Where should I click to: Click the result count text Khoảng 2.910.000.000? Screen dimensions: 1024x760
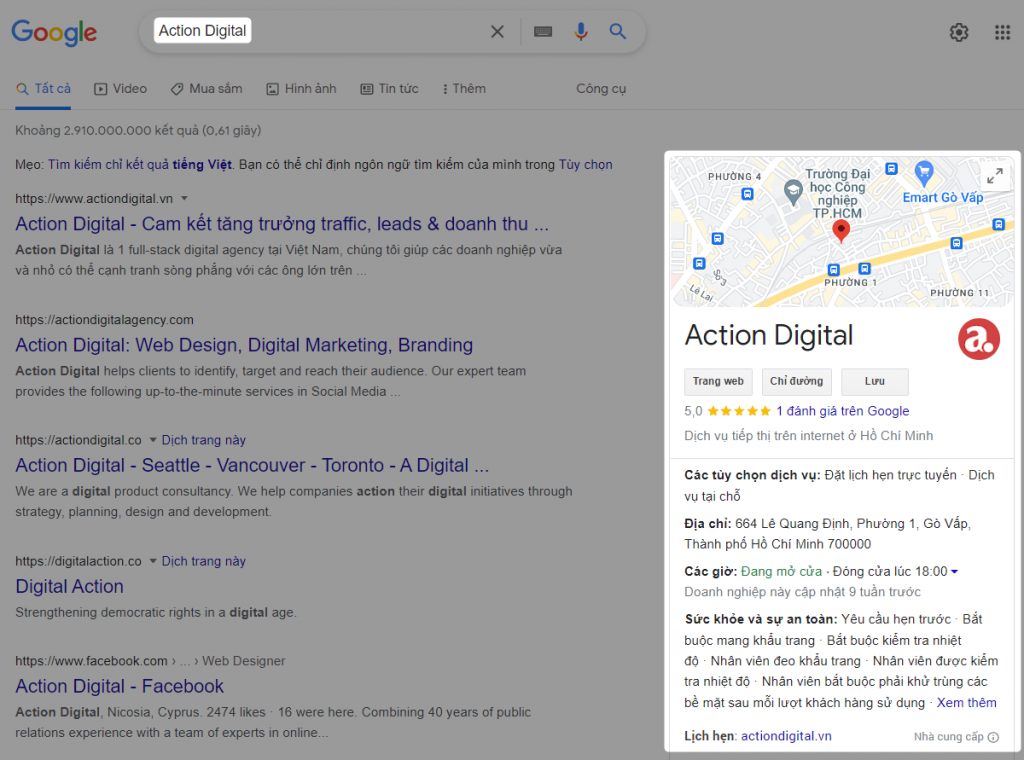point(138,130)
